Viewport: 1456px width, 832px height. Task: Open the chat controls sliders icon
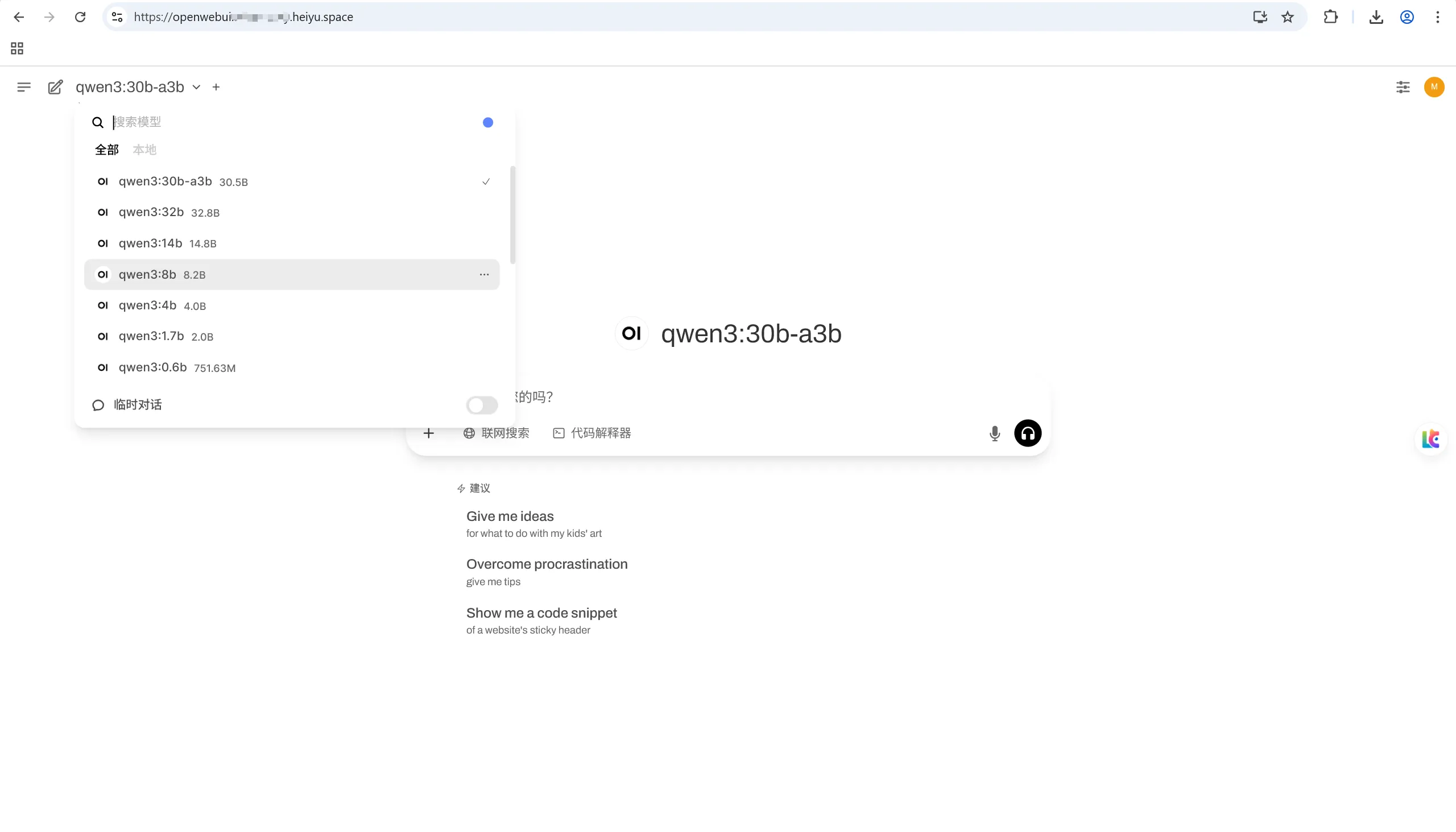tap(1403, 87)
